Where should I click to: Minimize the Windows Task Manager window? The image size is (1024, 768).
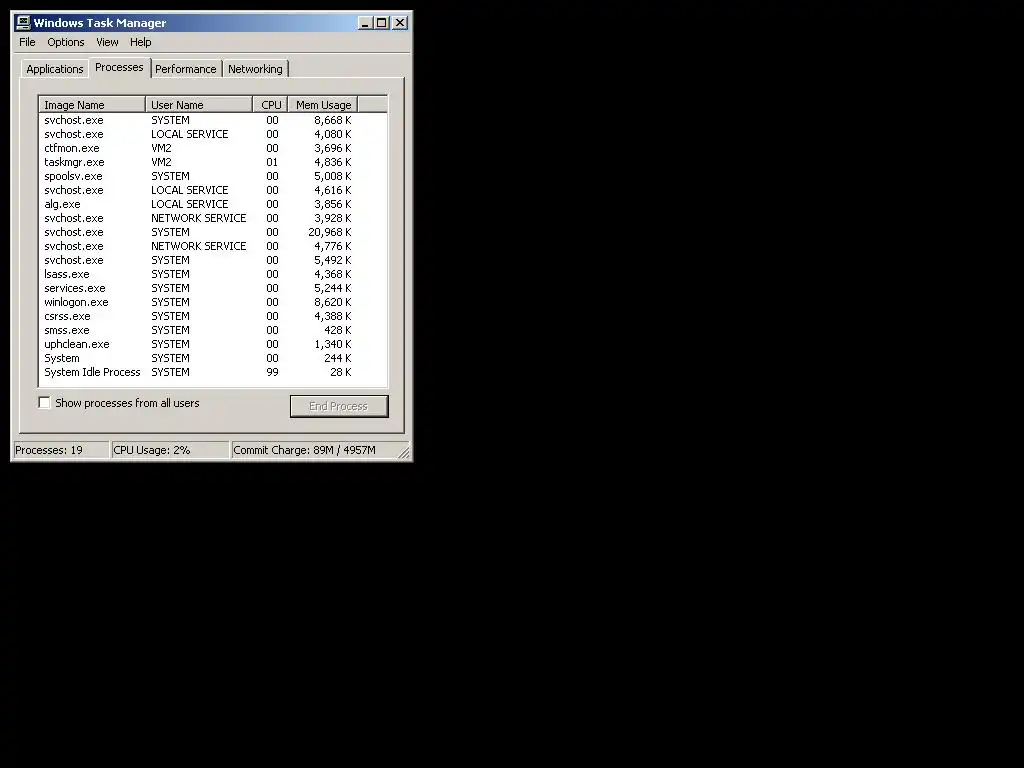[x=365, y=23]
